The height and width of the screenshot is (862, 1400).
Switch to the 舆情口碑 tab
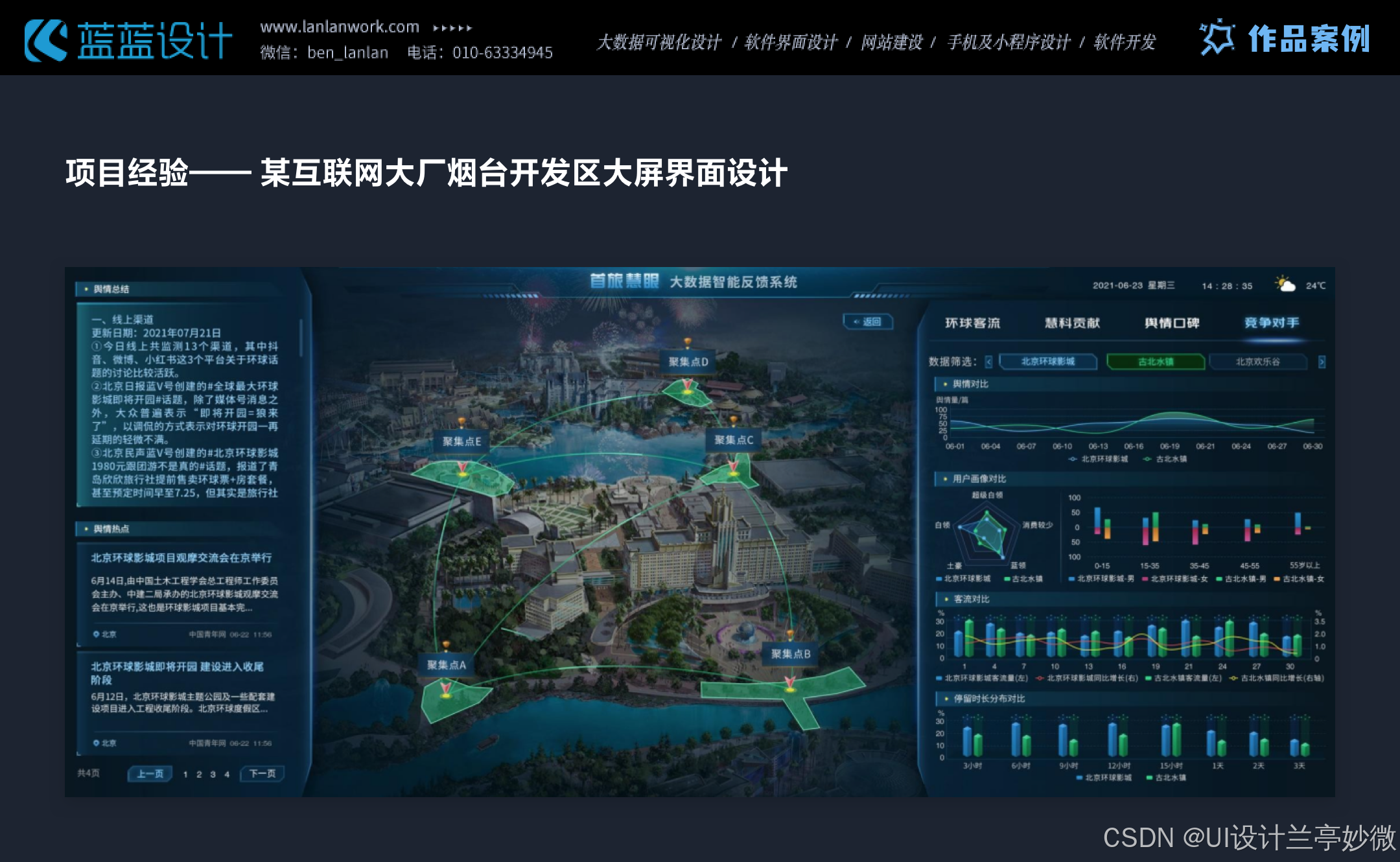point(1172,323)
